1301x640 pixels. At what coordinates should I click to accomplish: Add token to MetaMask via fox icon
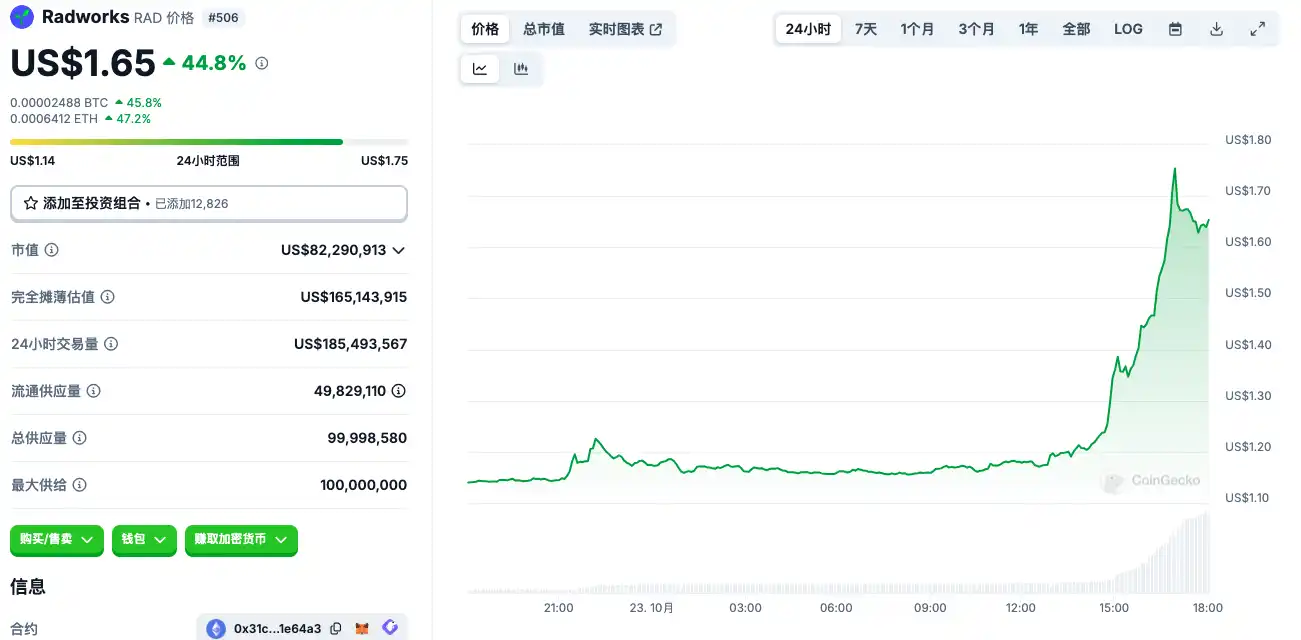(x=362, y=628)
